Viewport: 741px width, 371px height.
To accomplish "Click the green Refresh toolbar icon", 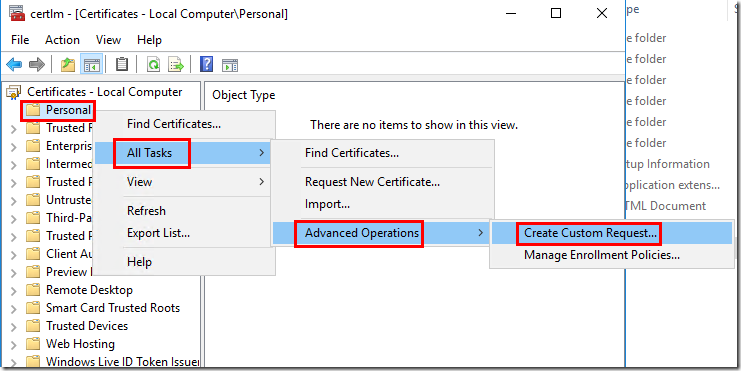I will pyautogui.click(x=154, y=65).
